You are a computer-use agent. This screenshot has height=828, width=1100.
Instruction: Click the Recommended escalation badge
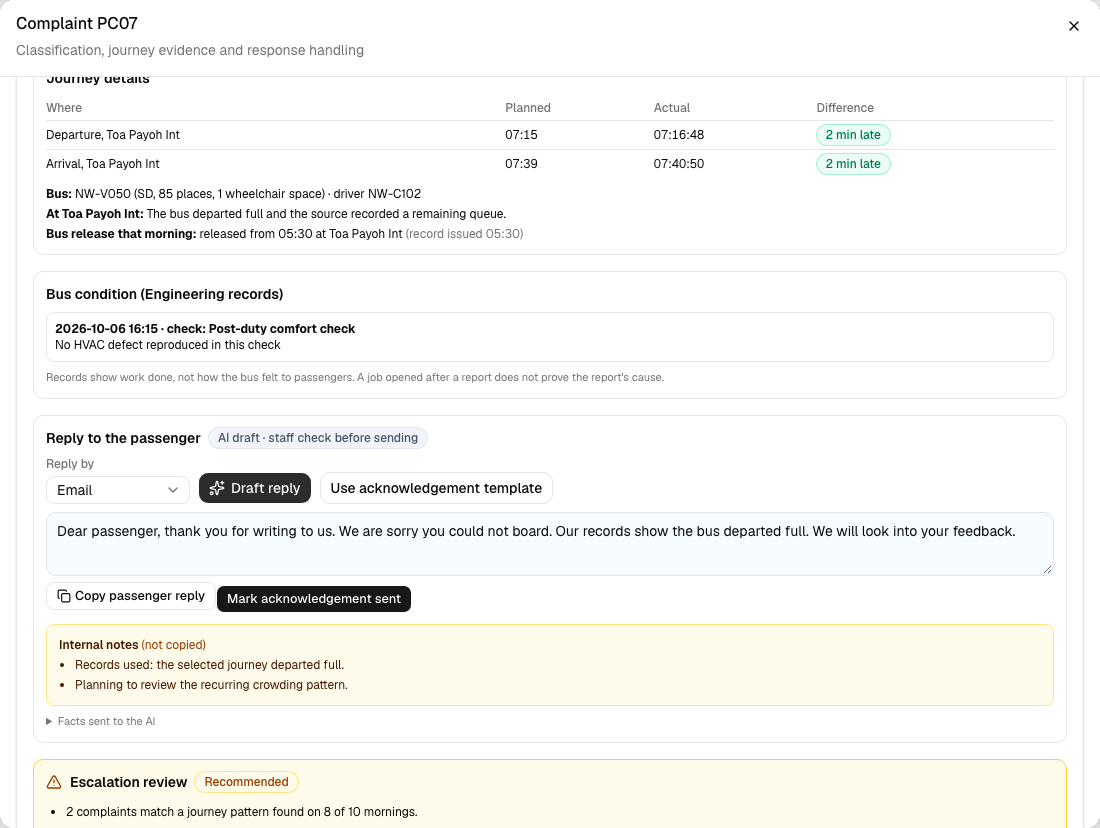(x=246, y=782)
